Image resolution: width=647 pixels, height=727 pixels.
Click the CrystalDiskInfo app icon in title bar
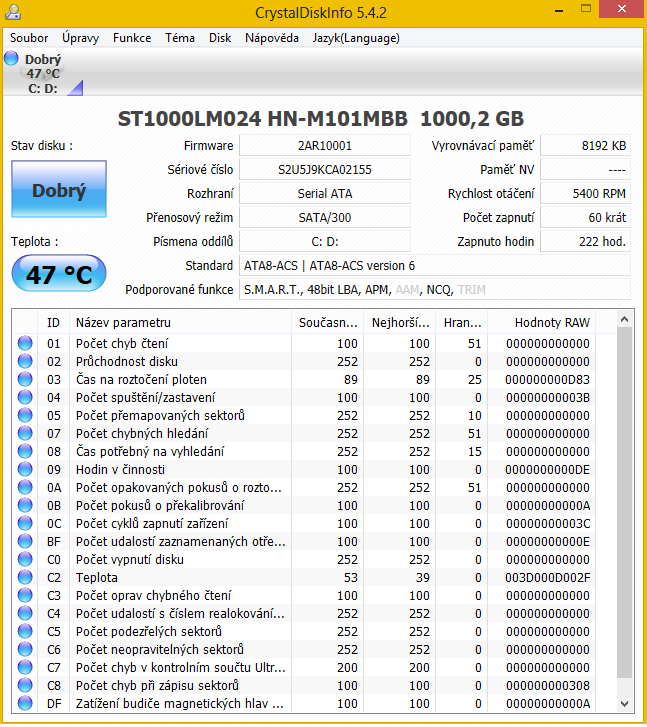tap(12, 12)
